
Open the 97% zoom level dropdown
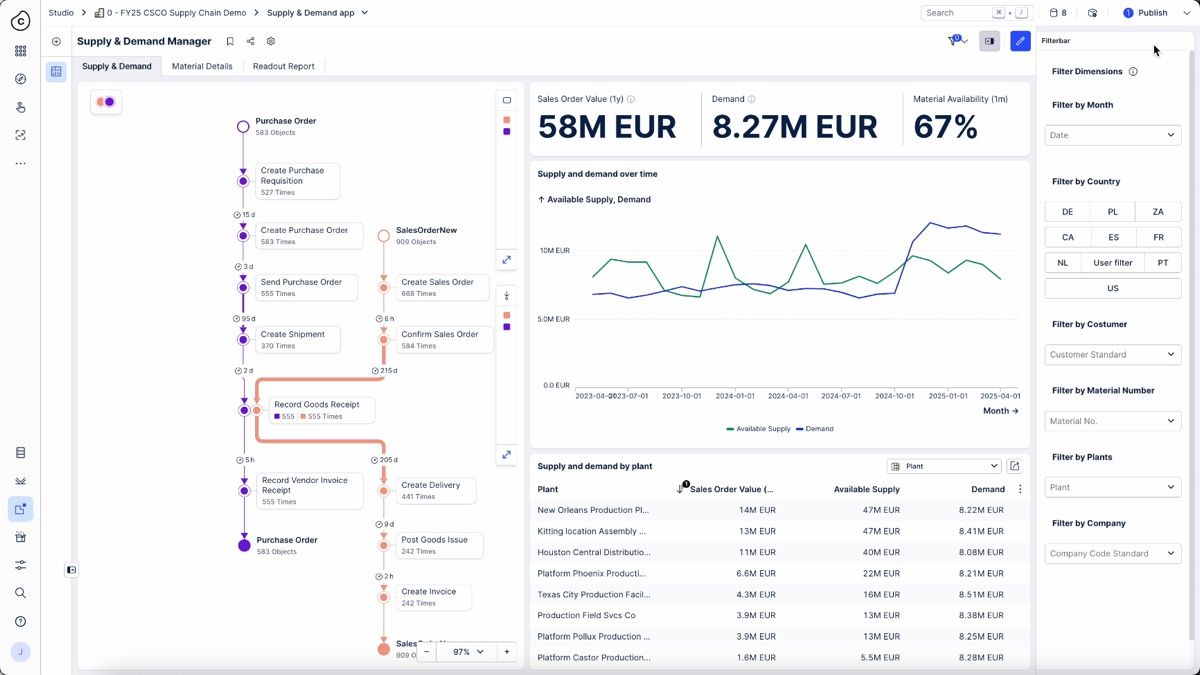pos(469,652)
